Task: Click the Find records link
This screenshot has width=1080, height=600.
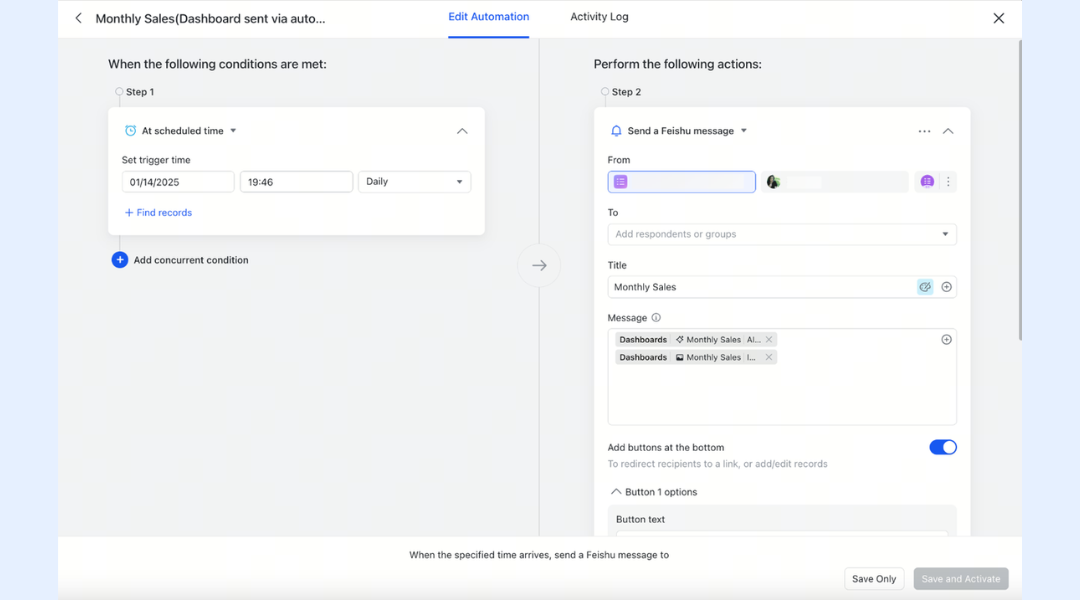Action: click(158, 213)
